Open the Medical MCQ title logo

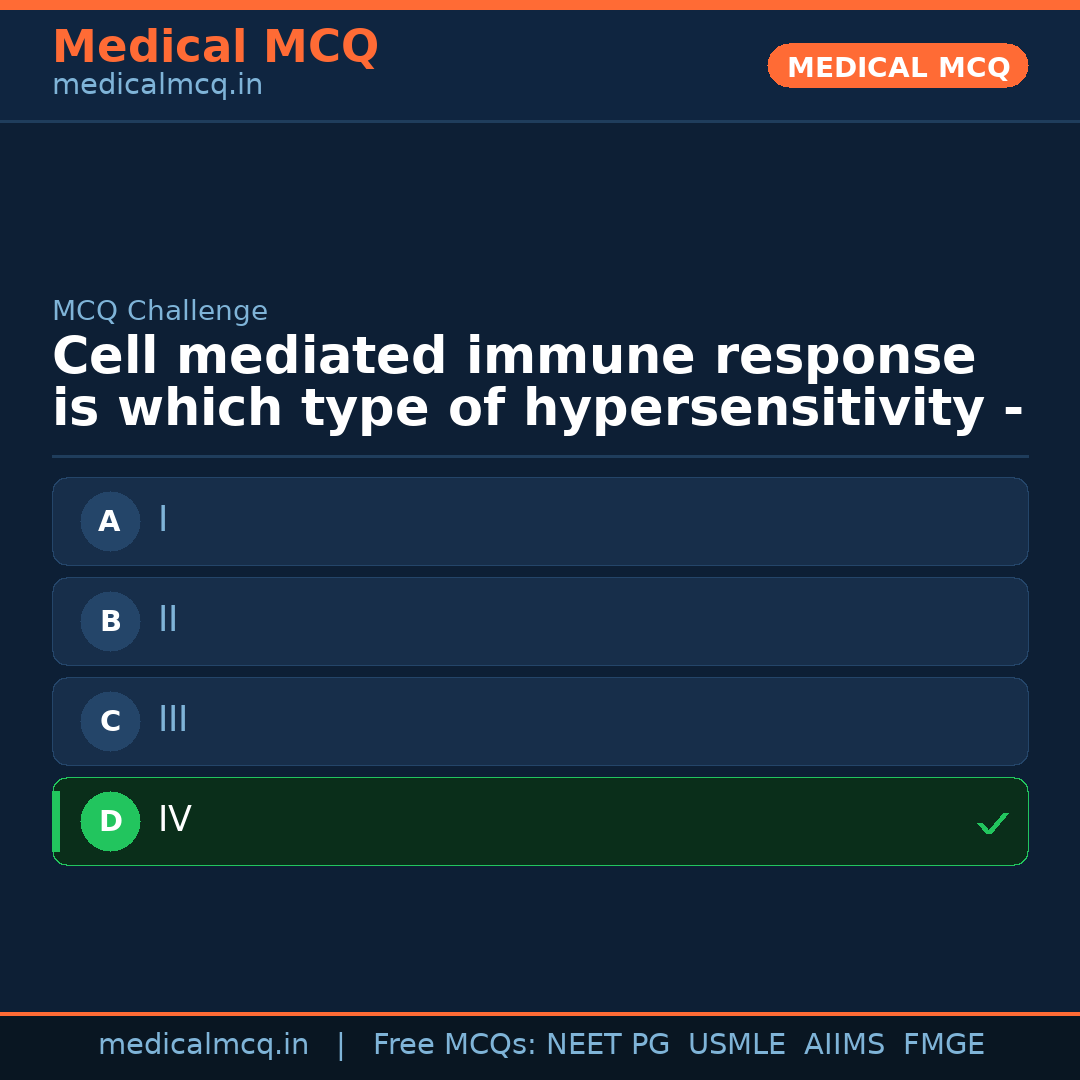[x=215, y=46]
